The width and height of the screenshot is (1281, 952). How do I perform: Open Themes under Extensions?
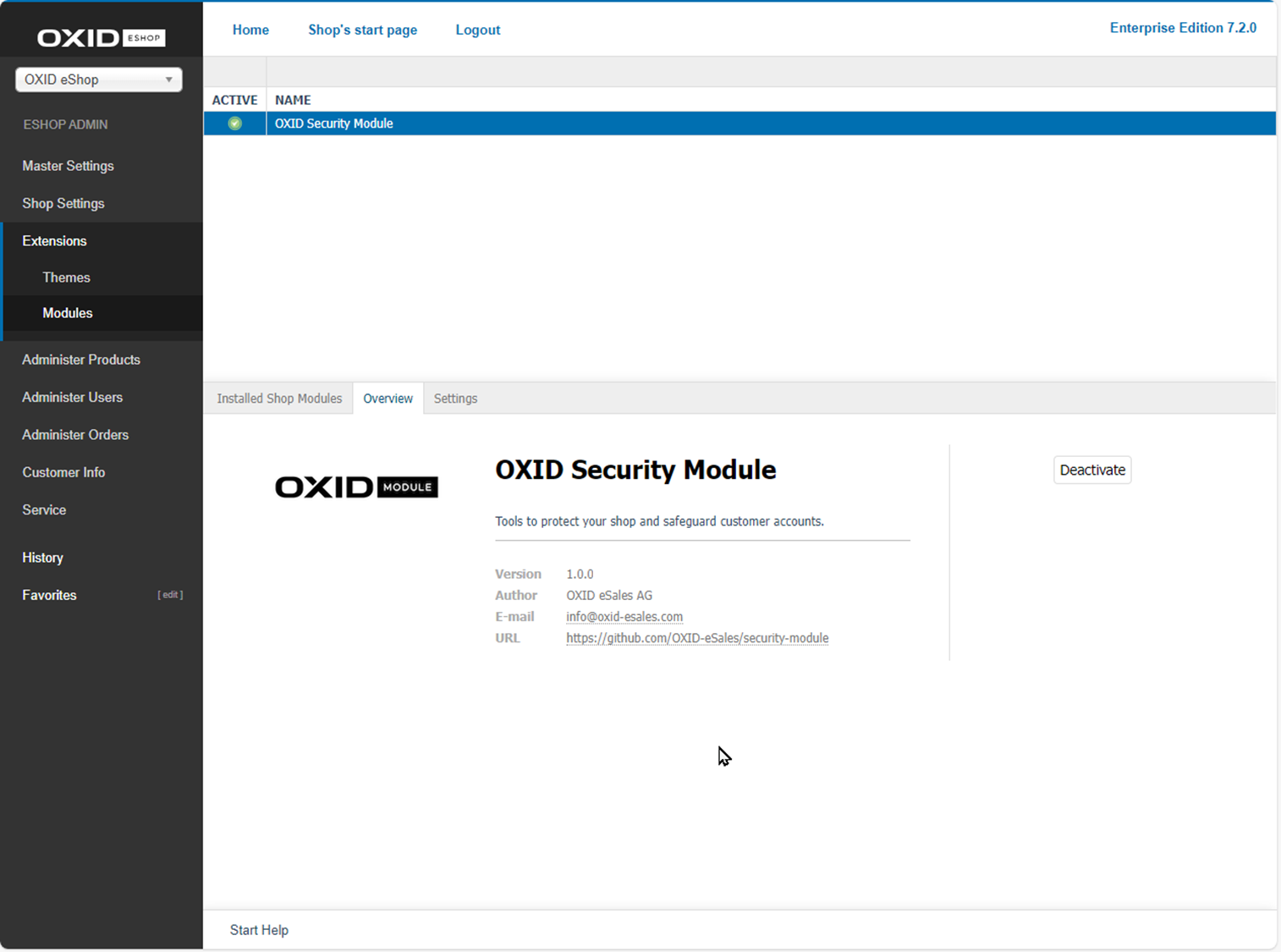(x=66, y=278)
